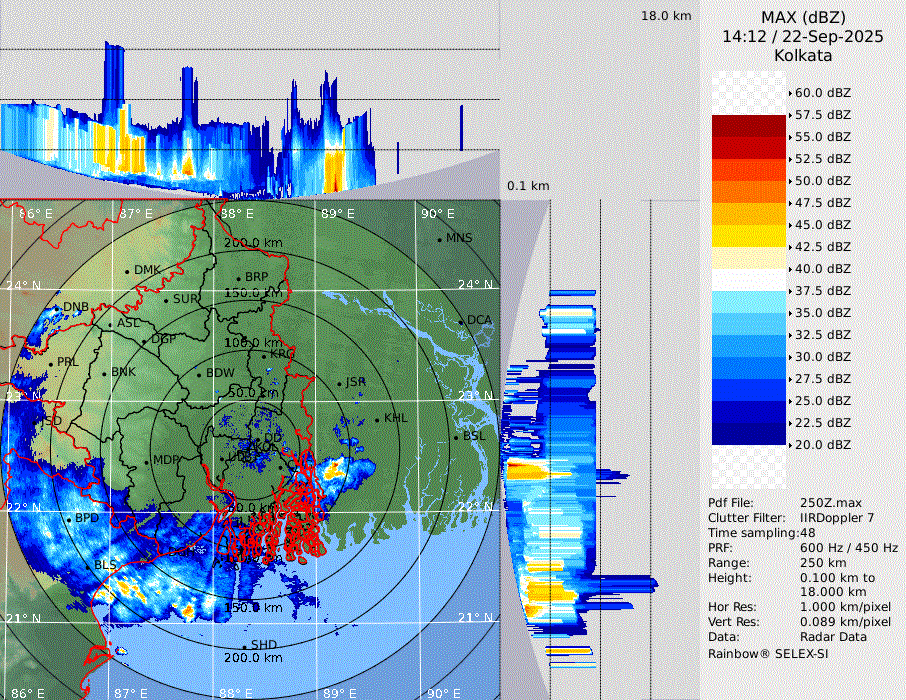
Task: Click the KHL station marker
Action: [x=377, y=419]
